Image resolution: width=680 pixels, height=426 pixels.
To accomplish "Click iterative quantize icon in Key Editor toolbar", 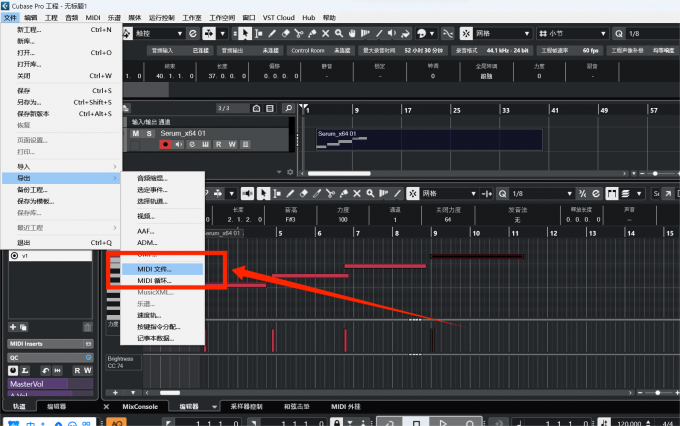I will tap(582, 193).
